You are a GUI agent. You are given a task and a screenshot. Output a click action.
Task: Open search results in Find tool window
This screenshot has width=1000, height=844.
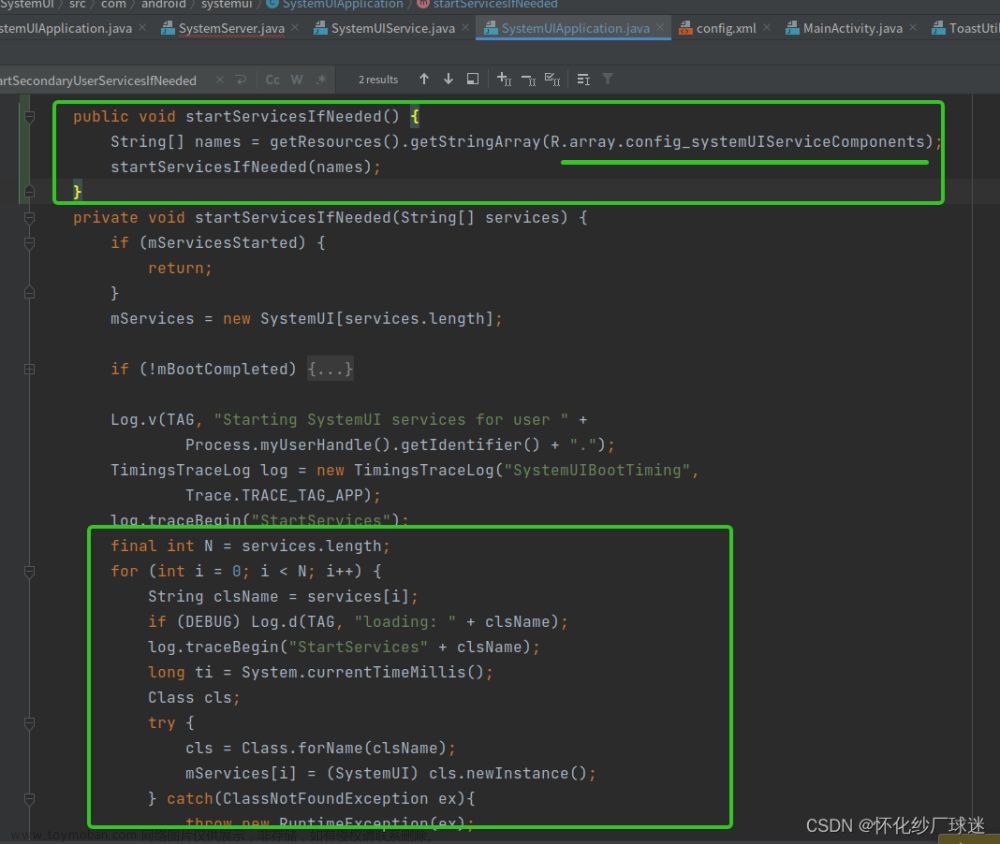(x=473, y=79)
